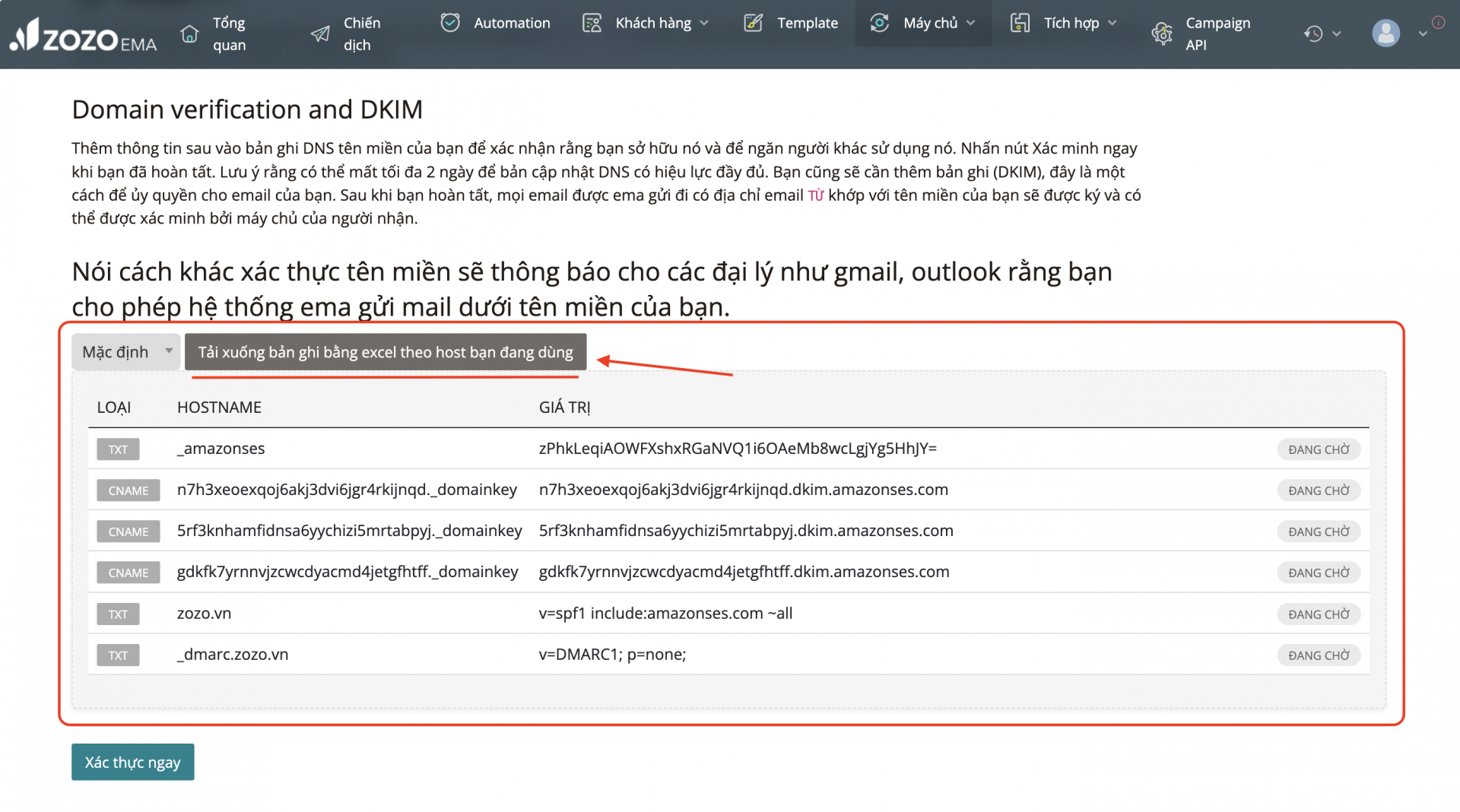Click value 5rf3knhamfidnsa...dkim.amazonses.com
The height and width of the screenshot is (812, 1460).
(x=746, y=531)
